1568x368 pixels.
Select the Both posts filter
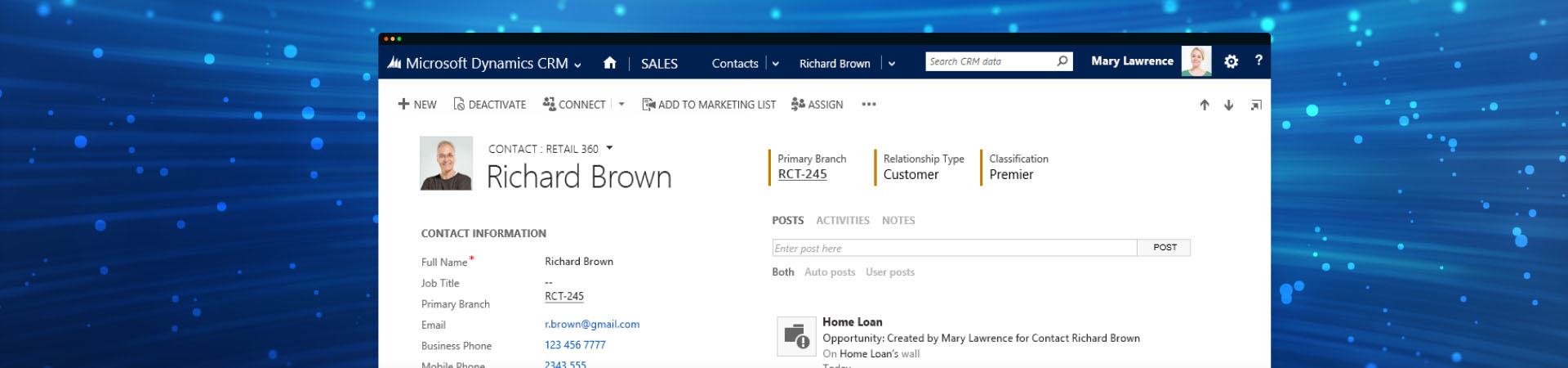783,272
